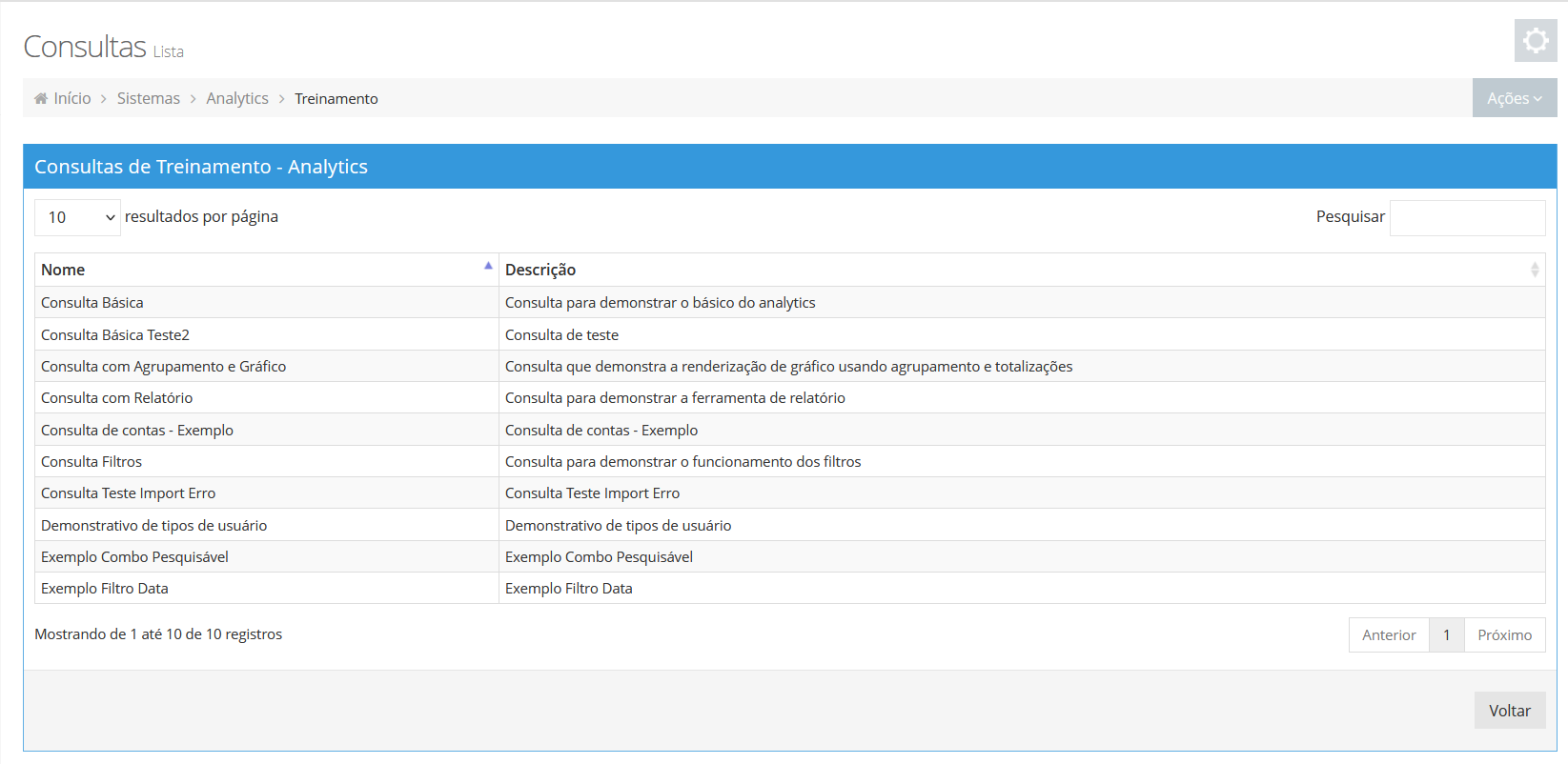The height and width of the screenshot is (764, 1568).
Task: Click description about renderização de gráfico
Action: click(788, 367)
